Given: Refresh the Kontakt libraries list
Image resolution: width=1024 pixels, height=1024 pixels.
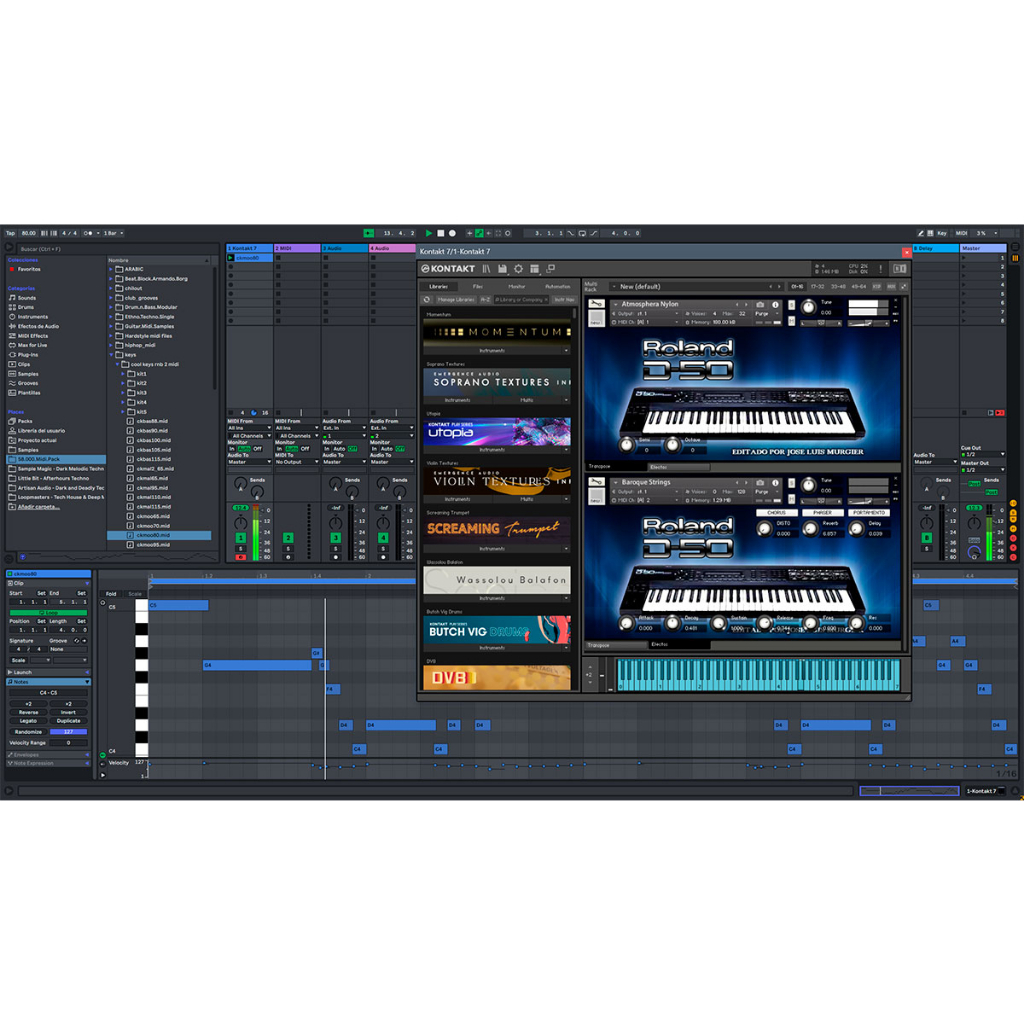Looking at the screenshot, I should tap(427, 300).
